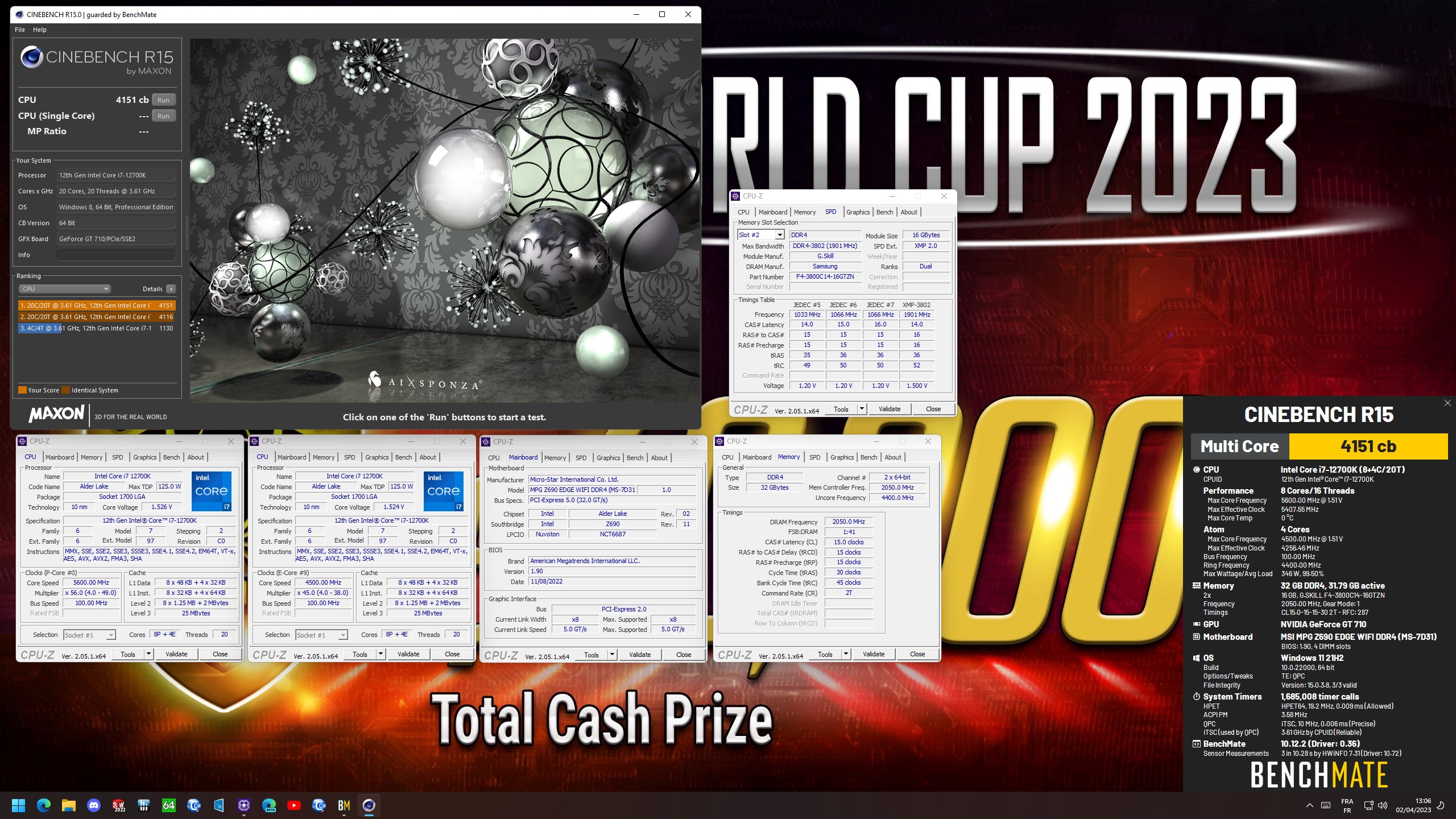Open the Tools dropdown arrow in the SPD CPU-Z window
1456x819 pixels.
tap(862, 409)
